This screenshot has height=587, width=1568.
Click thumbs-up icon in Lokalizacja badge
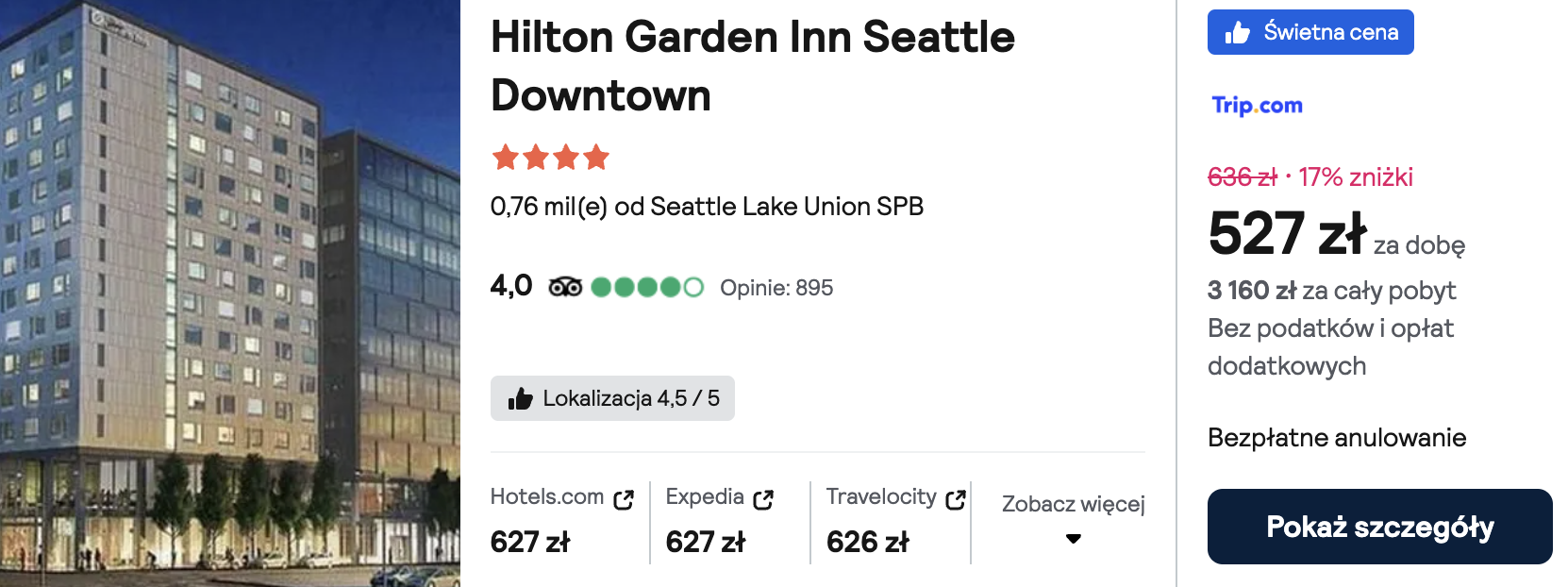click(x=520, y=399)
